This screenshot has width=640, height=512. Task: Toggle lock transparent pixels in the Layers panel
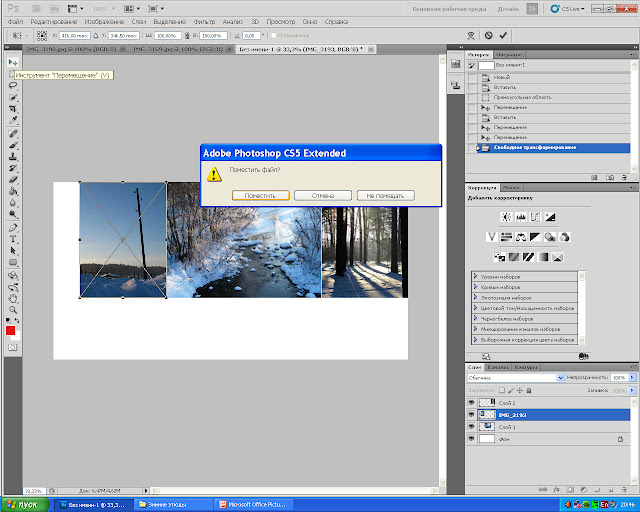tap(502, 390)
